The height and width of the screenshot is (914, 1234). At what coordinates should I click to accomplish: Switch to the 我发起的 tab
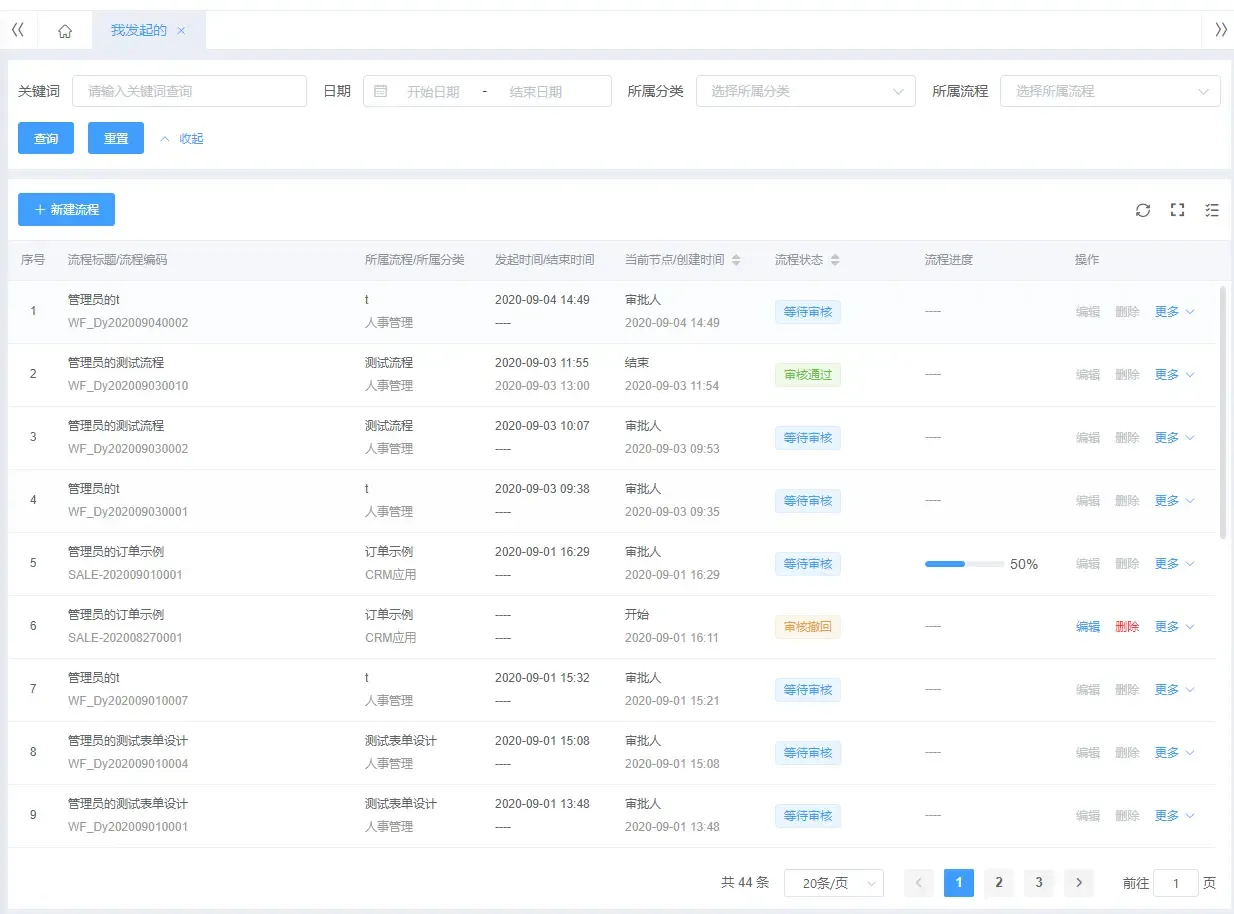[139, 30]
